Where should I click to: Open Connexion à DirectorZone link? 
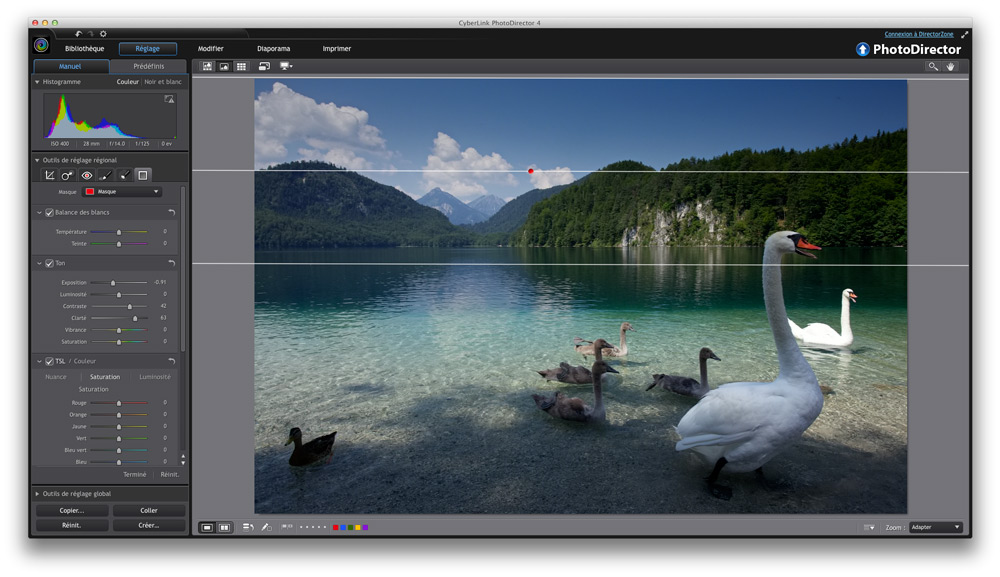tap(918, 34)
